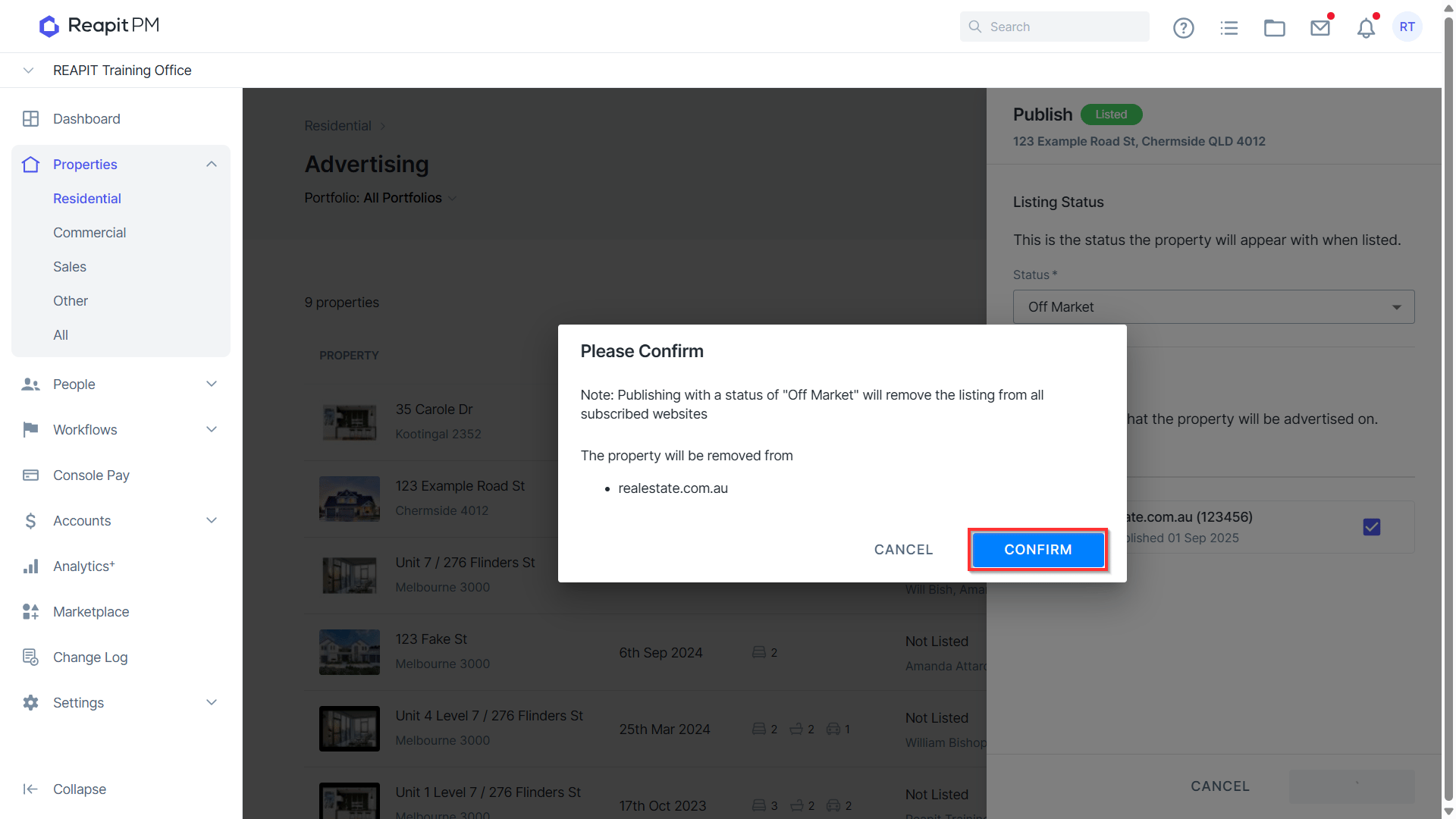The height and width of the screenshot is (819, 1456).
Task: Open the Off Market status dropdown
Action: click(x=1213, y=307)
